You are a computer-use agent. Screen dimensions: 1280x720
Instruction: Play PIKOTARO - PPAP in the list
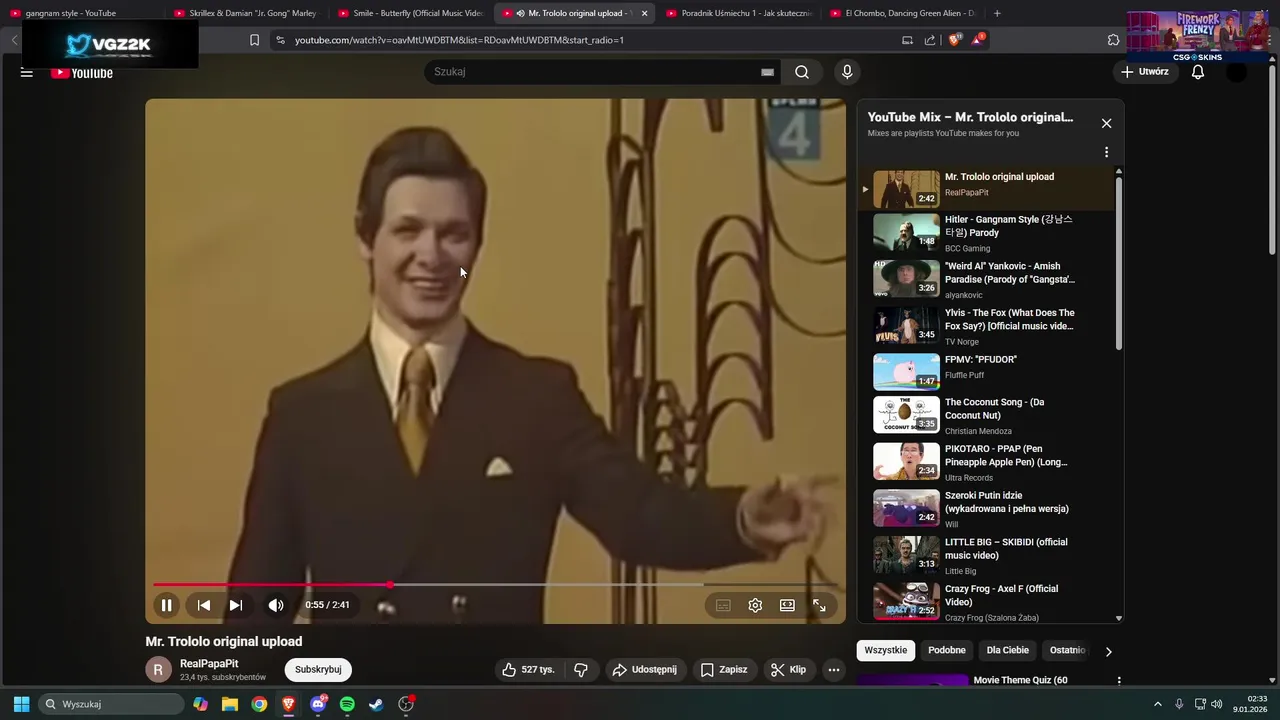[x=985, y=462]
